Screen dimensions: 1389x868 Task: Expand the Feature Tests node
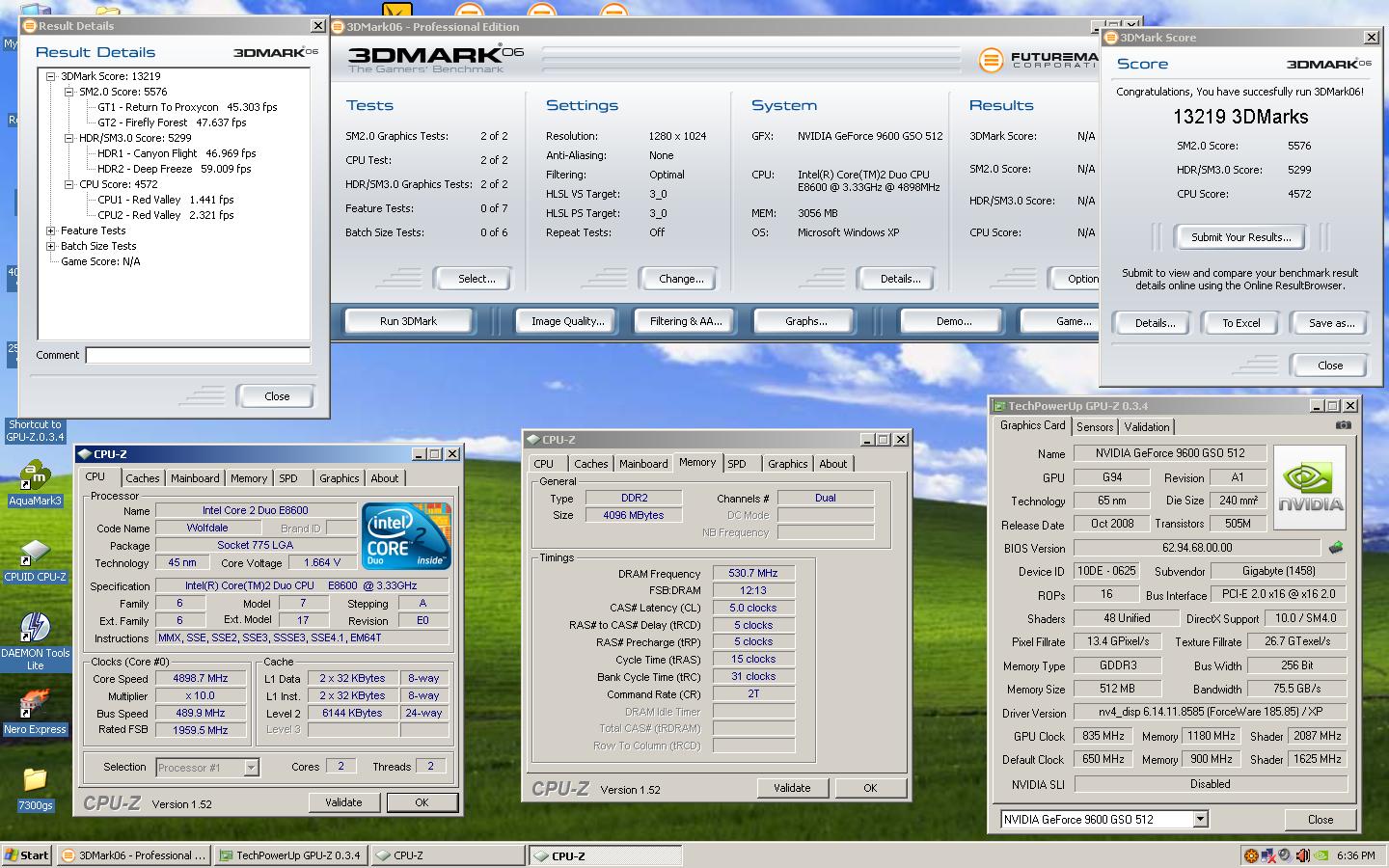[x=50, y=231]
